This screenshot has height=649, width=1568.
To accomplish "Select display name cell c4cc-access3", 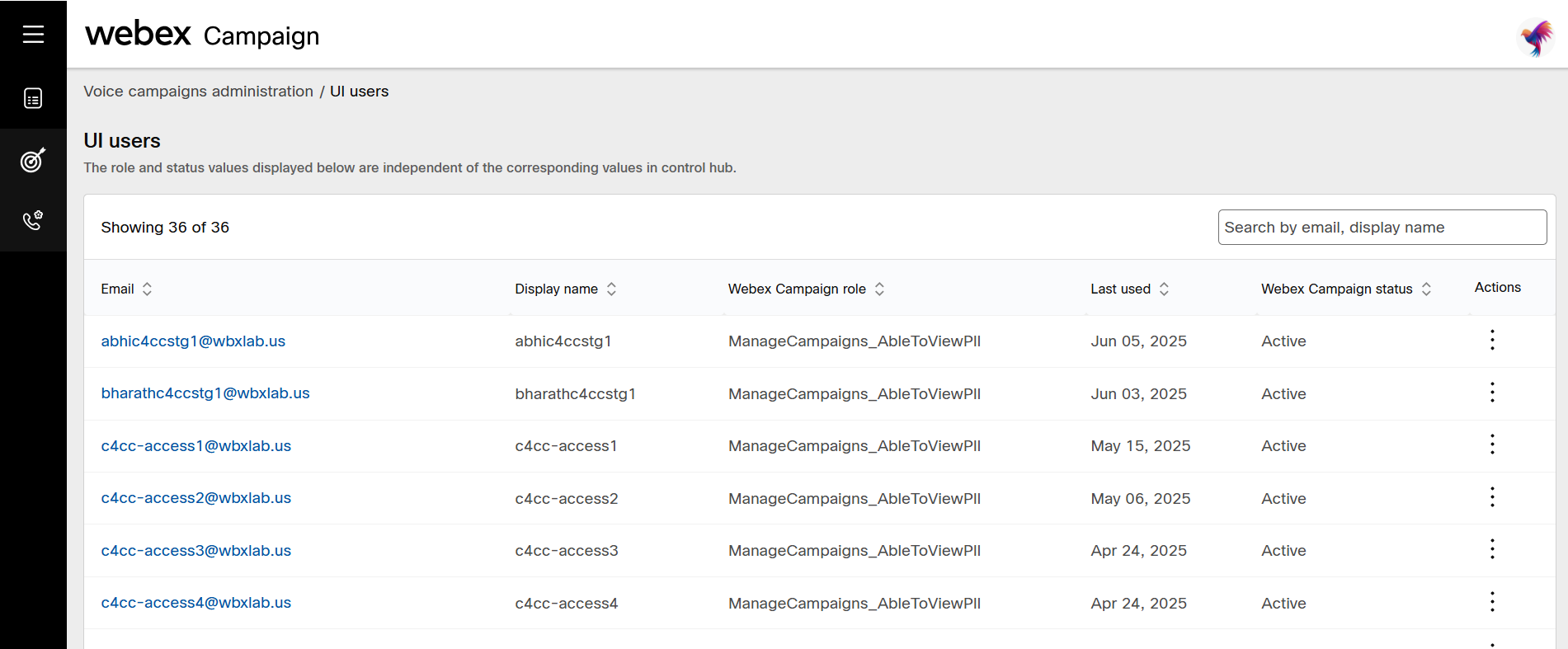I will pyautogui.click(x=567, y=551).
